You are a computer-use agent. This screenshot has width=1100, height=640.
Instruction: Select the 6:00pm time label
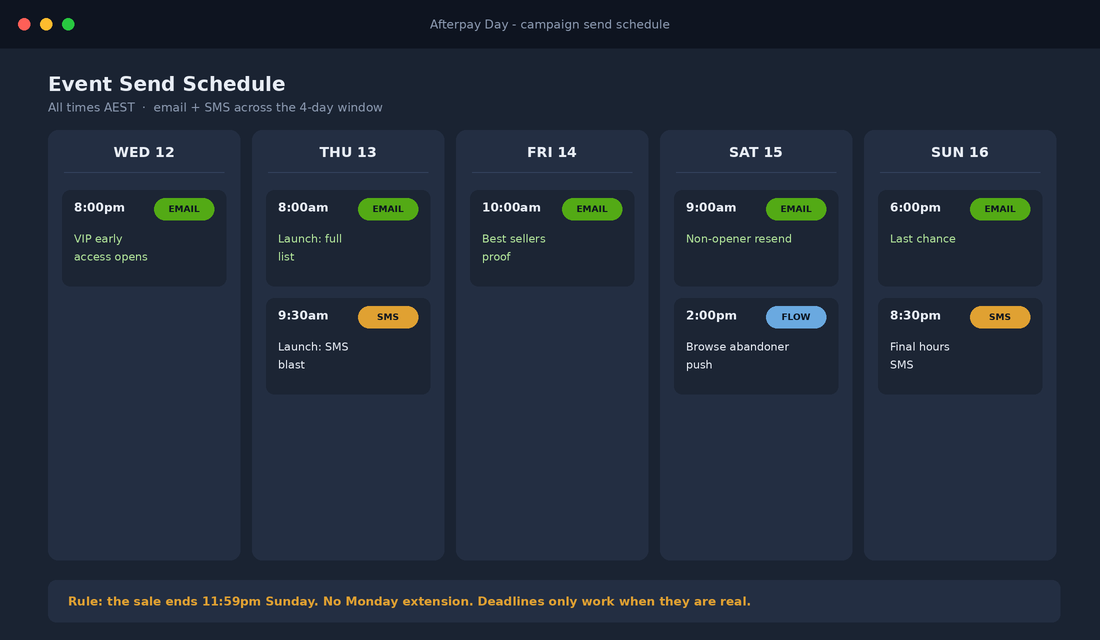click(915, 208)
